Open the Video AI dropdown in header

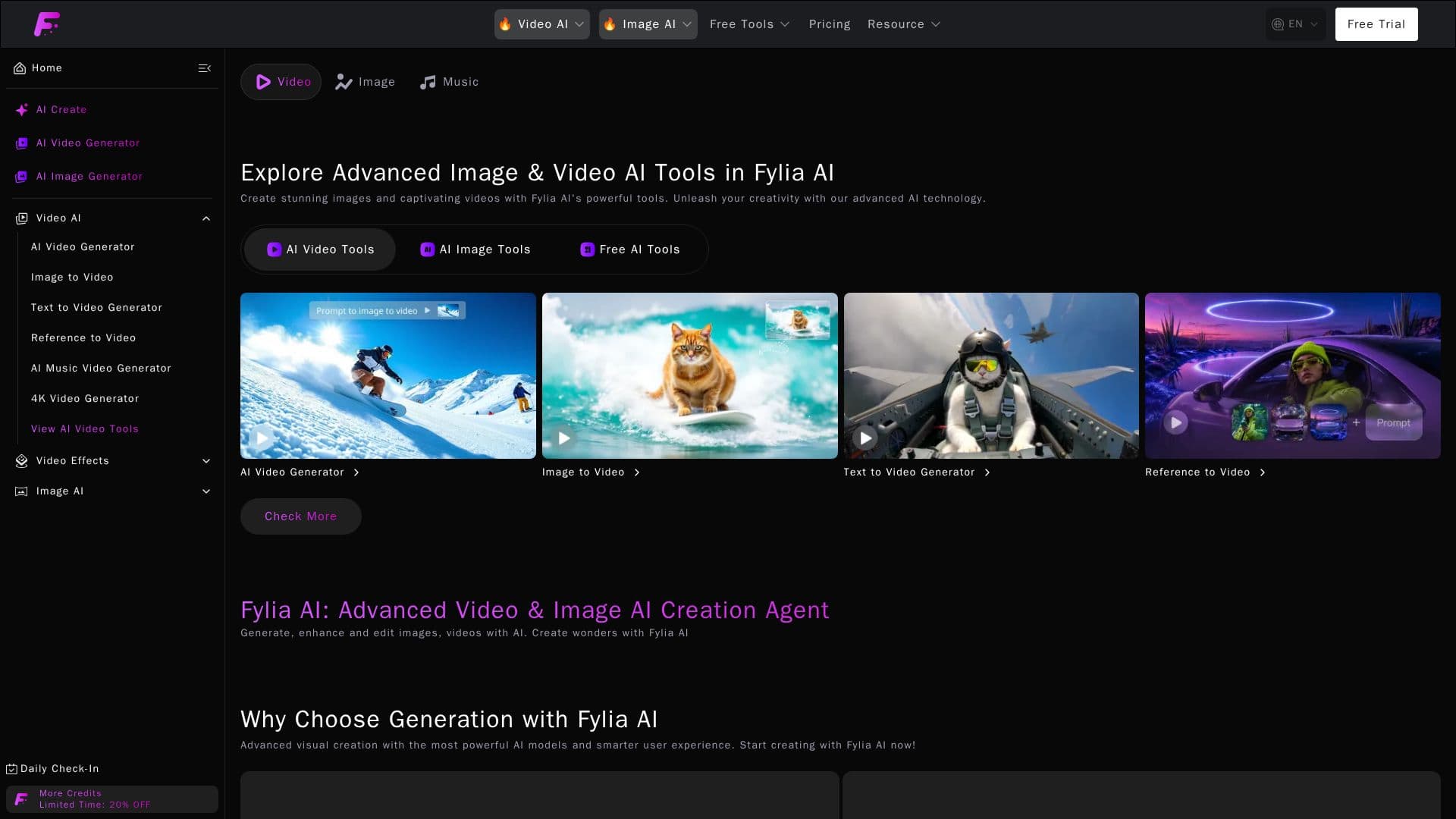click(x=541, y=24)
